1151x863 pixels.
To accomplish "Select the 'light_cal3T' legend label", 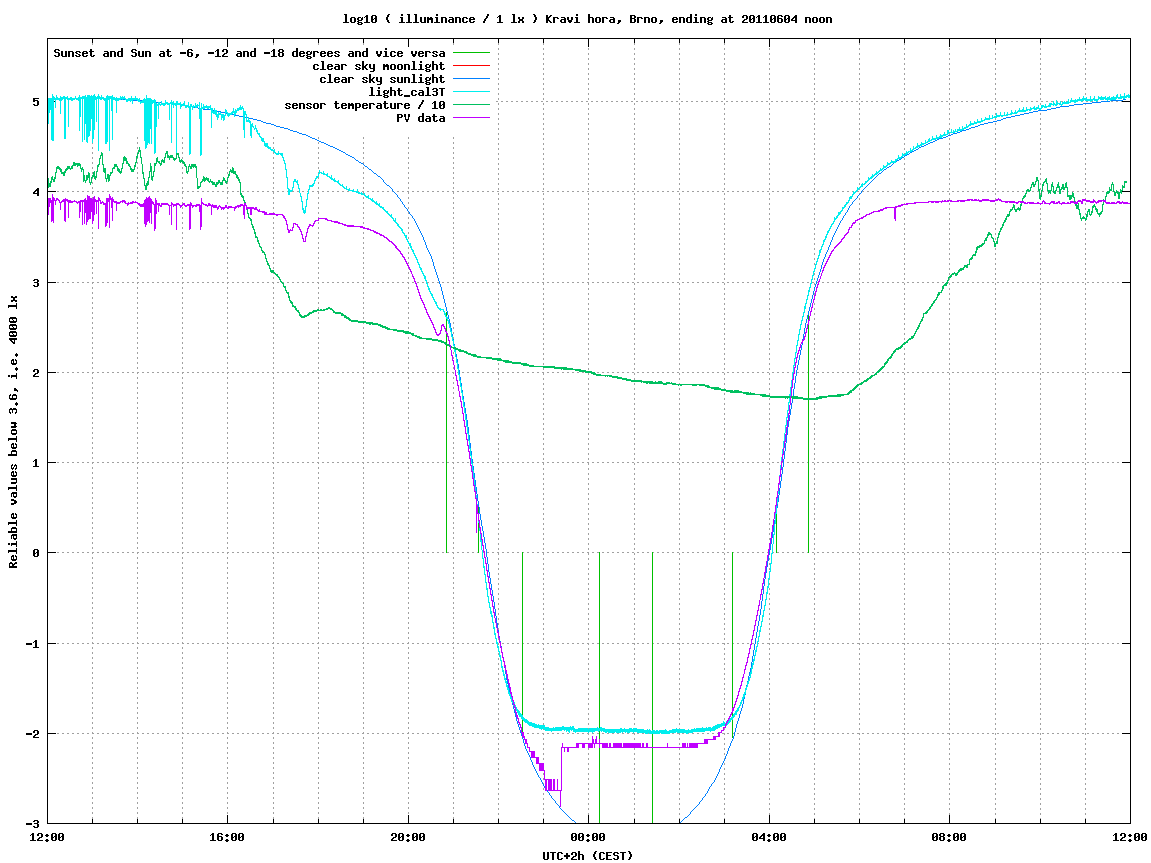I will (x=407, y=92).
